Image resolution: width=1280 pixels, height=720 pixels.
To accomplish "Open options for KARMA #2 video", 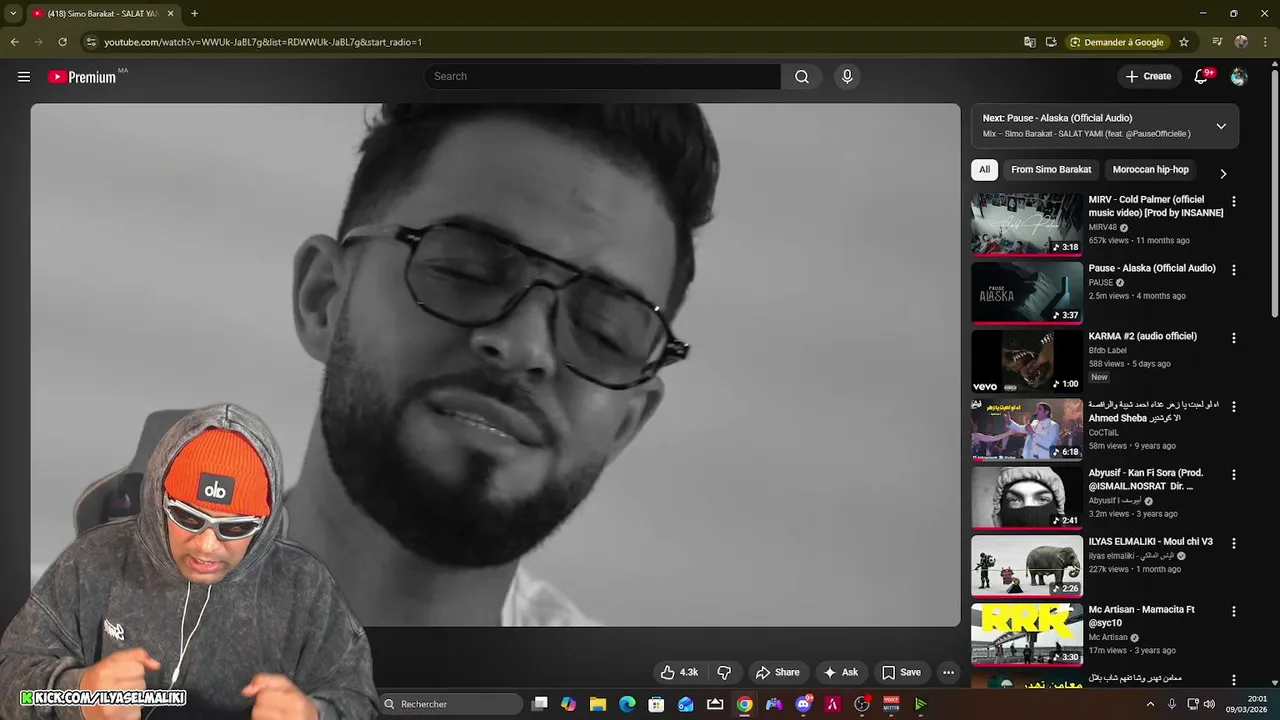I will [x=1234, y=338].
